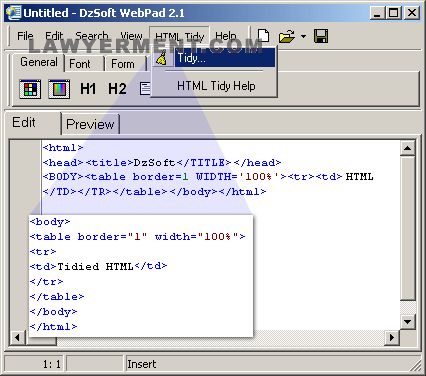
Task: Insert an H1 heading
Action: click(88, 89)
